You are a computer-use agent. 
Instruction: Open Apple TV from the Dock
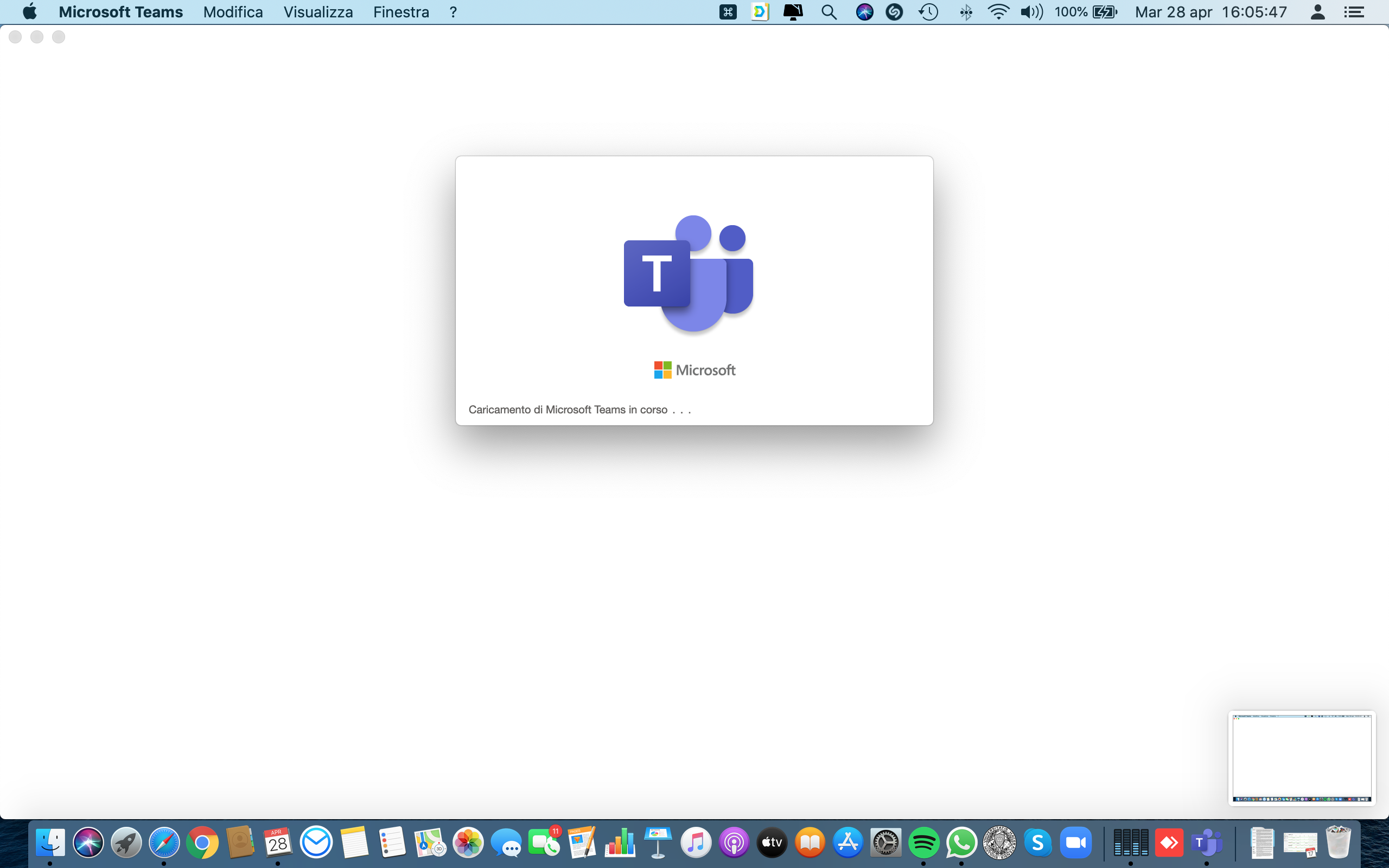pyautogui.click(x=772, y=842)
